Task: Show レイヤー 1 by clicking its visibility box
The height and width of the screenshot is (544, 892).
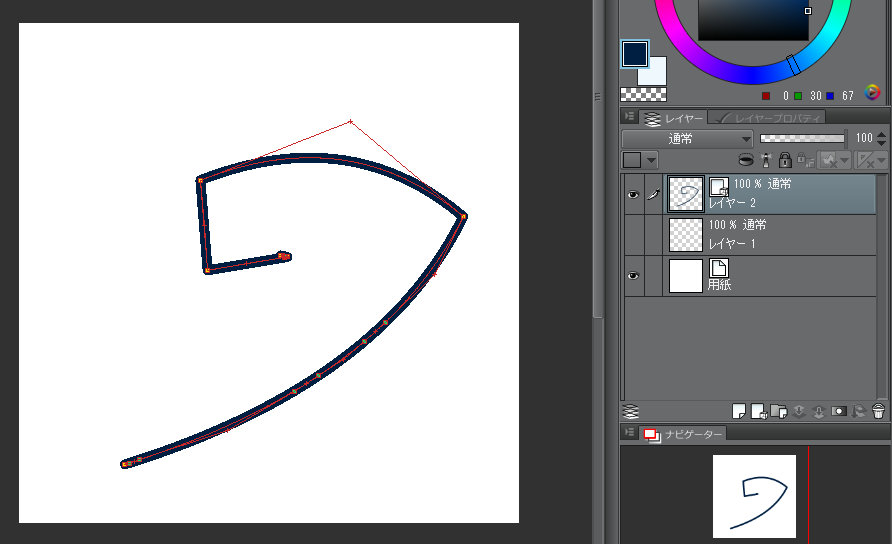Action: (633, 234)
